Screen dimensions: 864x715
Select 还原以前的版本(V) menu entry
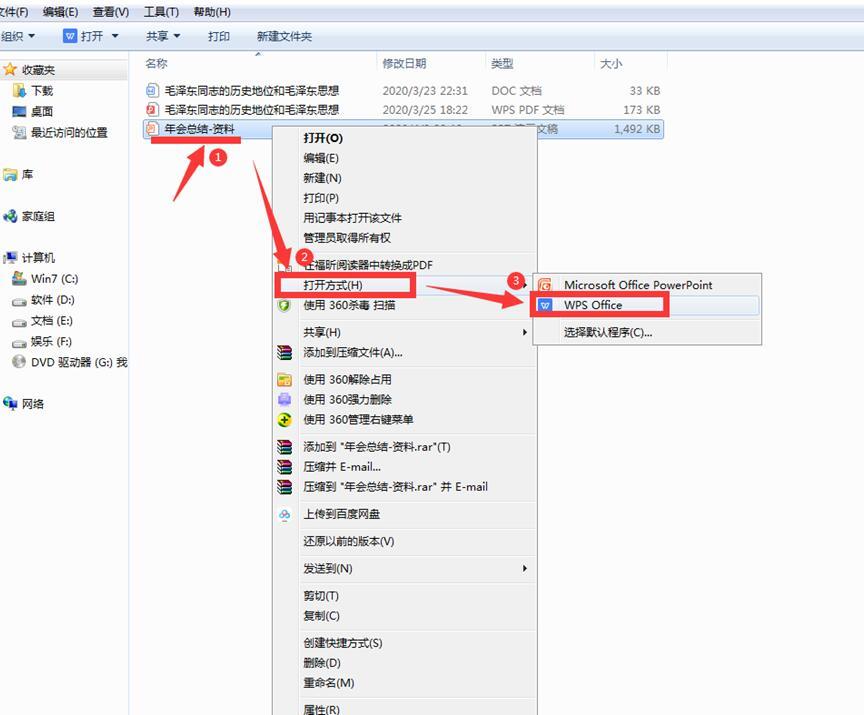[404, 541]
